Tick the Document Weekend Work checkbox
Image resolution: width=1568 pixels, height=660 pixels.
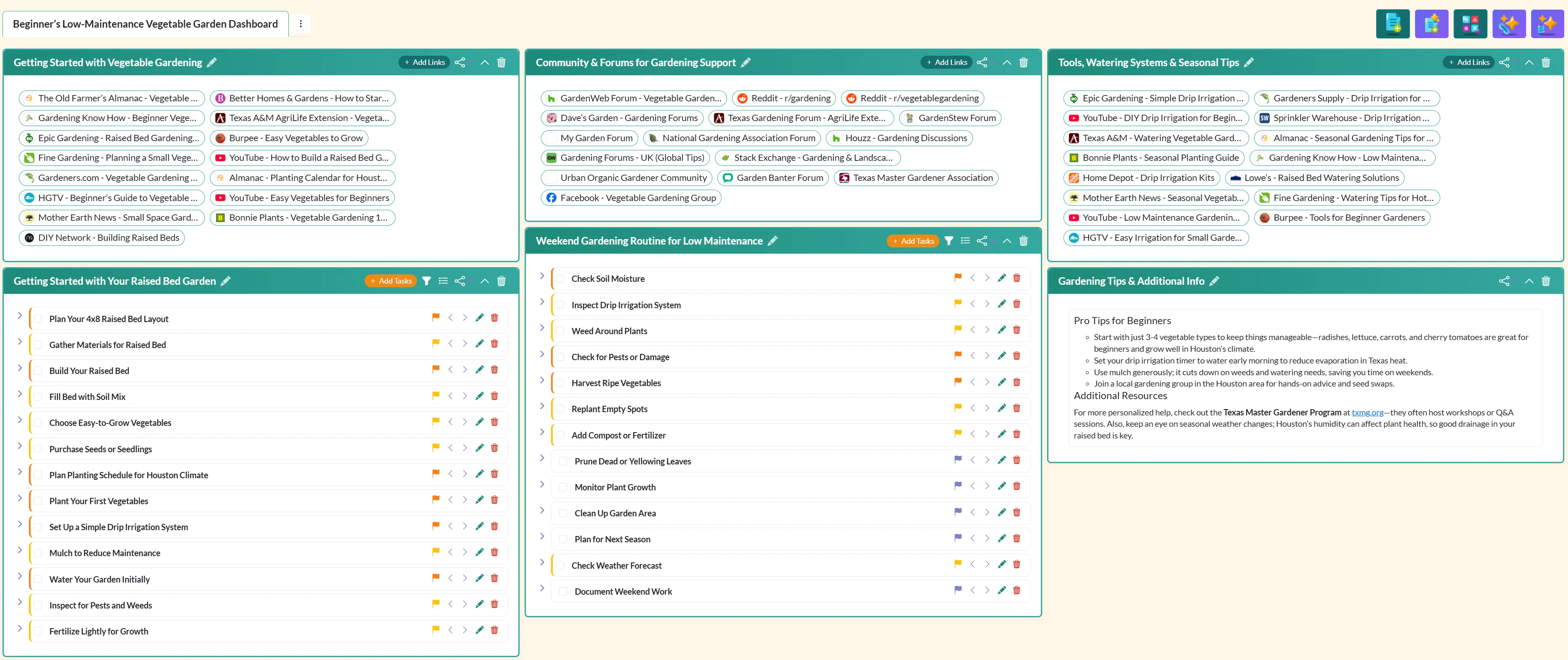(563, 591)
